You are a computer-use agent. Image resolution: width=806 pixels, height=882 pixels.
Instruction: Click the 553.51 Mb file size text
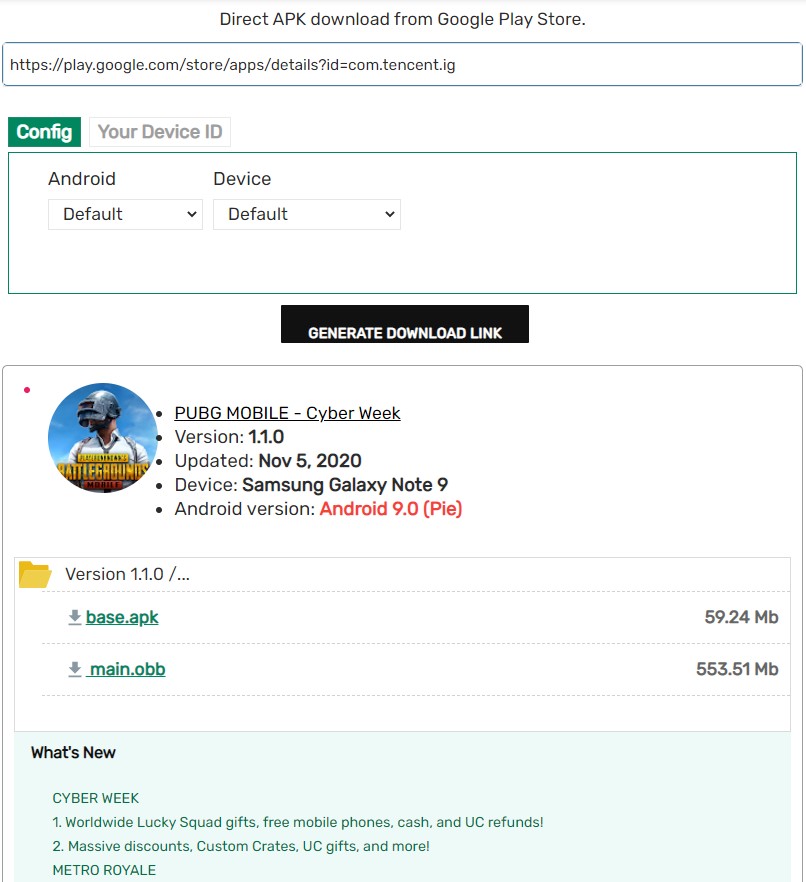pyautogui.click(x=737, y=669)
